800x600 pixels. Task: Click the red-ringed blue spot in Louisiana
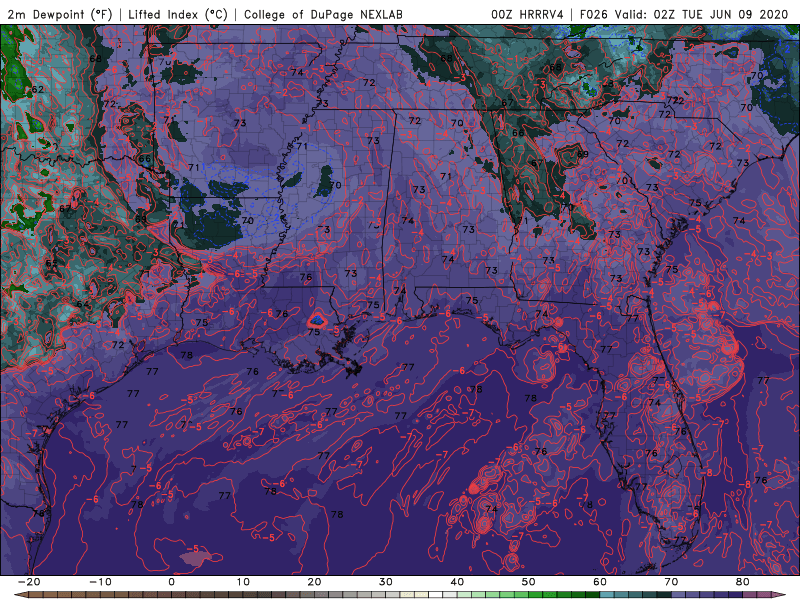[317, 320]
